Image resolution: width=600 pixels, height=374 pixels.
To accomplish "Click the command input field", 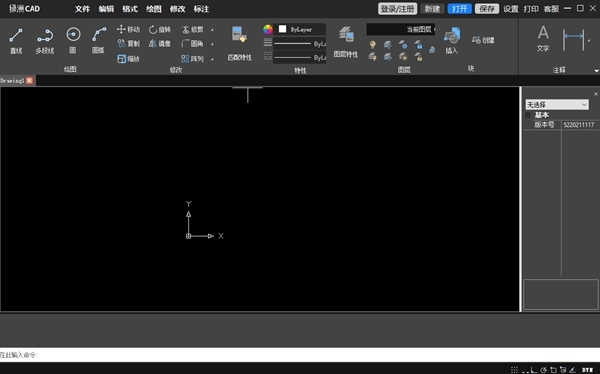I will 300,355.
